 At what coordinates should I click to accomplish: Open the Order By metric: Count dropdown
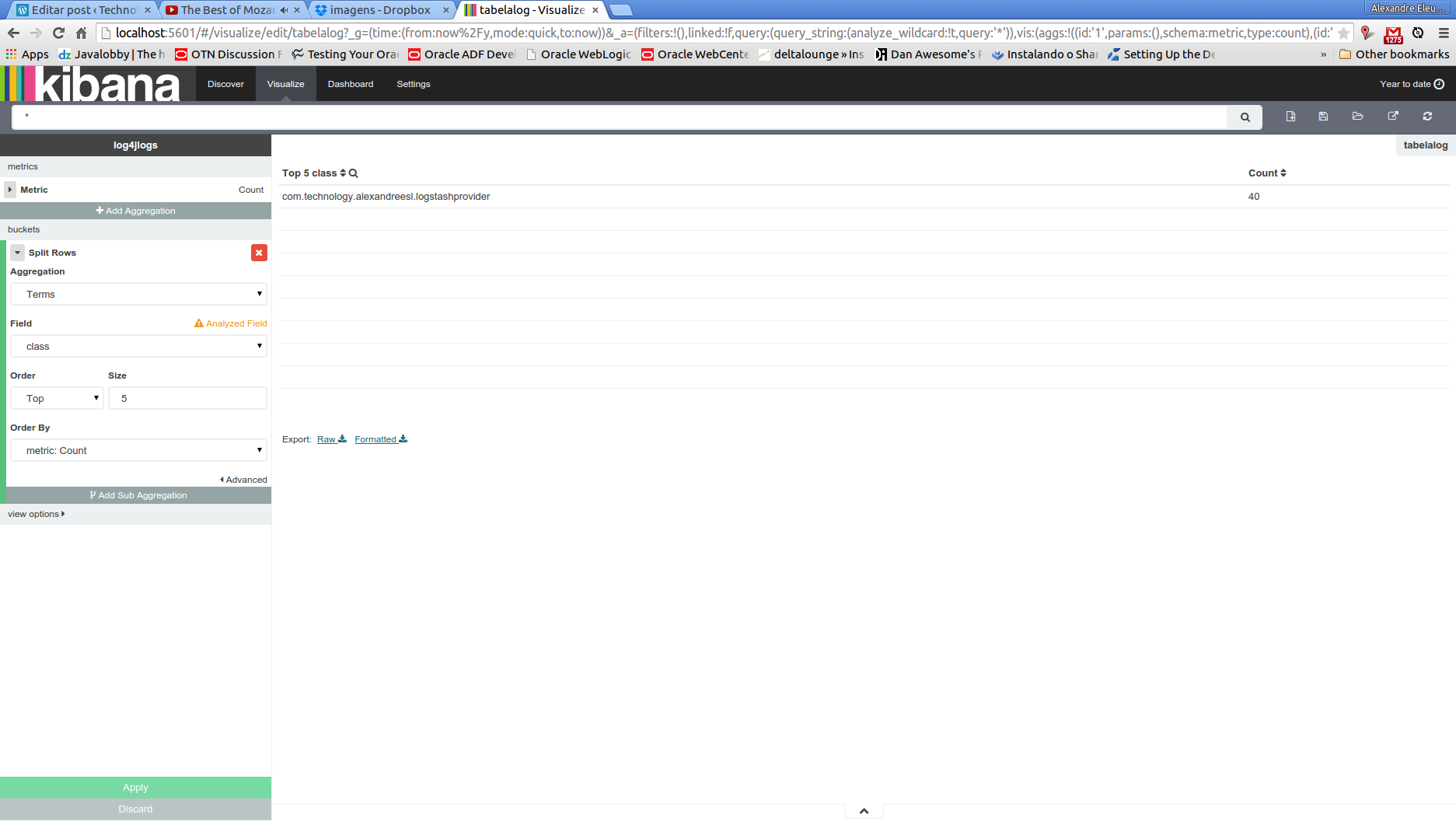[138, 450]
